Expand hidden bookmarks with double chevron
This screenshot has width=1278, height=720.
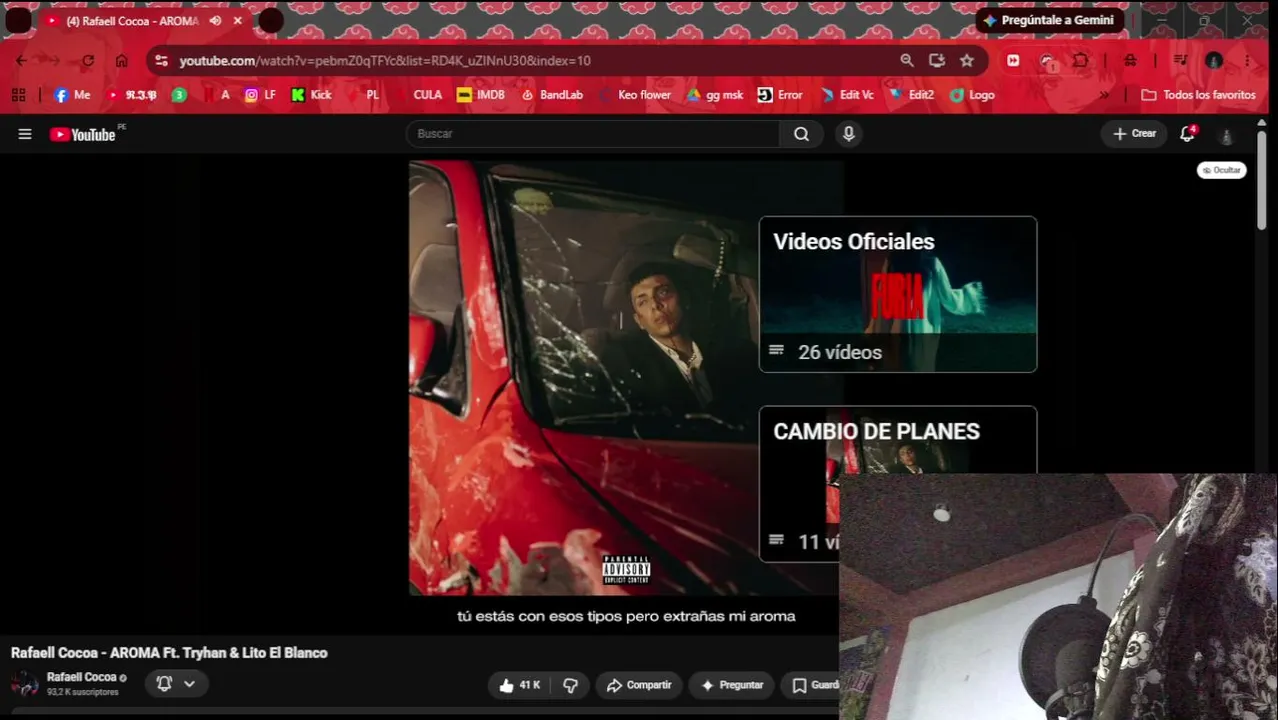1104,95
